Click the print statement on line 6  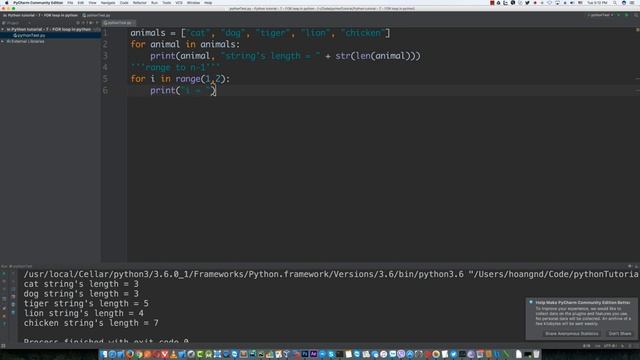pyautogui.click(x=183, y=91)
